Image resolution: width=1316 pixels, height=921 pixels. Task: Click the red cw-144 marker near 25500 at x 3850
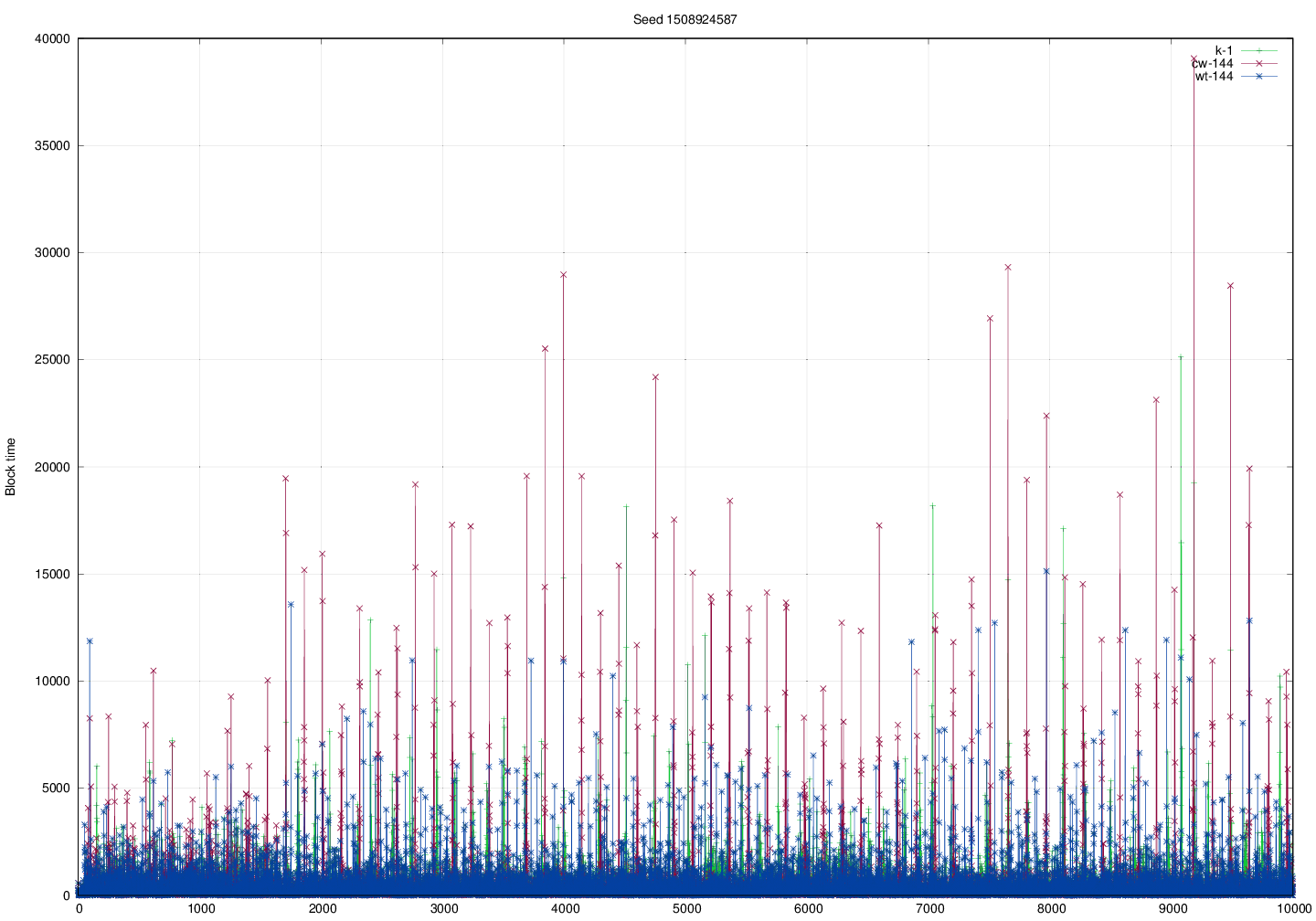coord(545,348)
